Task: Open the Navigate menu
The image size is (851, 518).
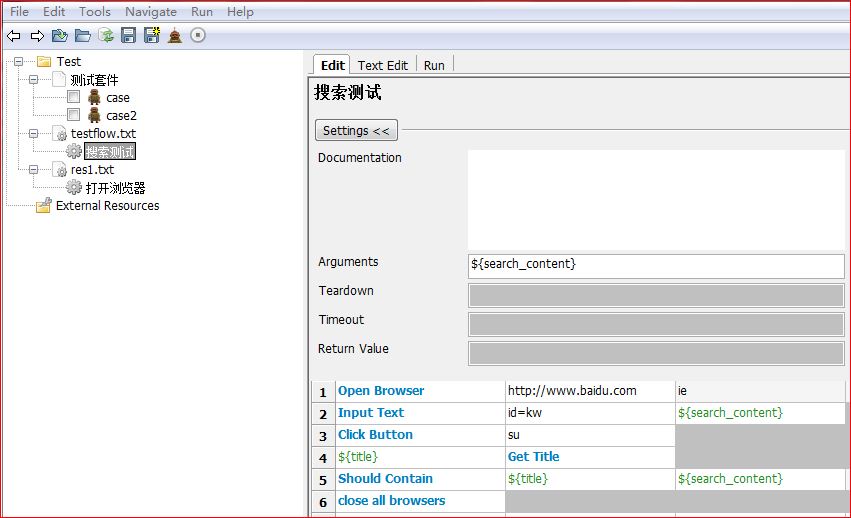Action: pos(151,11)
